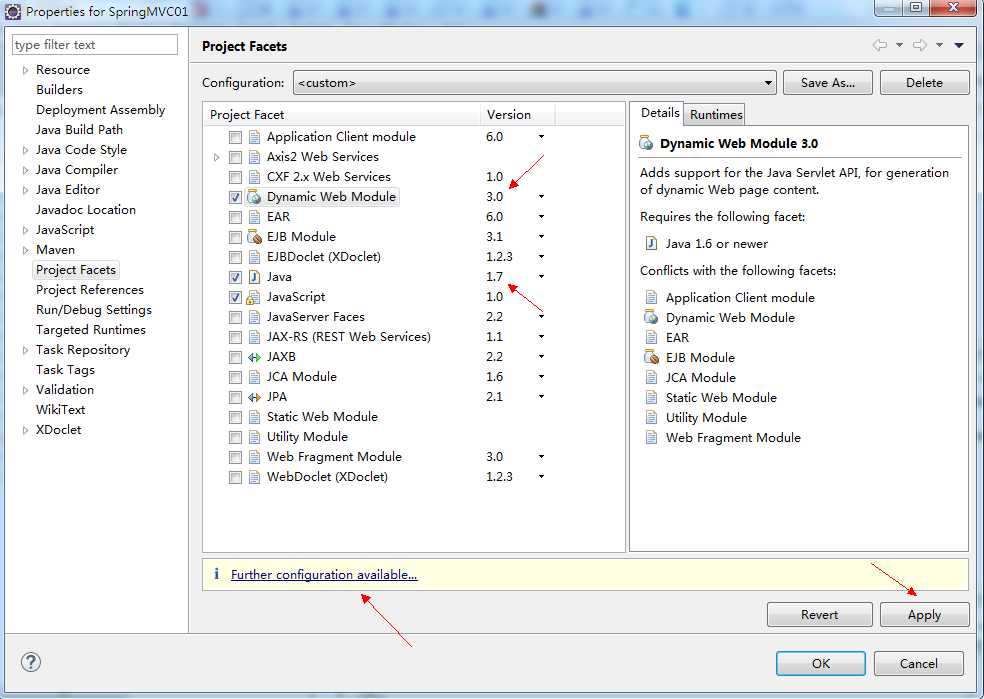Uncheck the Dynamic Web Module checkbox
Screen dimensions: 984x699
point(235,197)
